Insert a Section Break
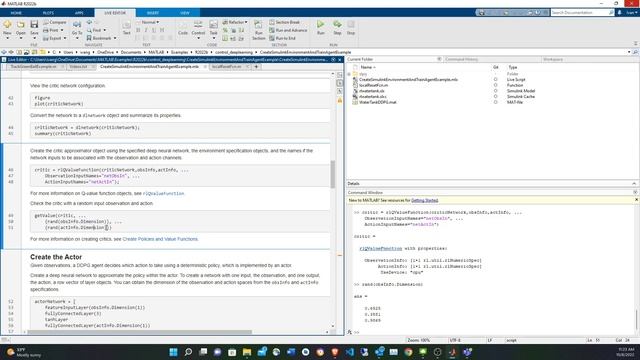 284,22
